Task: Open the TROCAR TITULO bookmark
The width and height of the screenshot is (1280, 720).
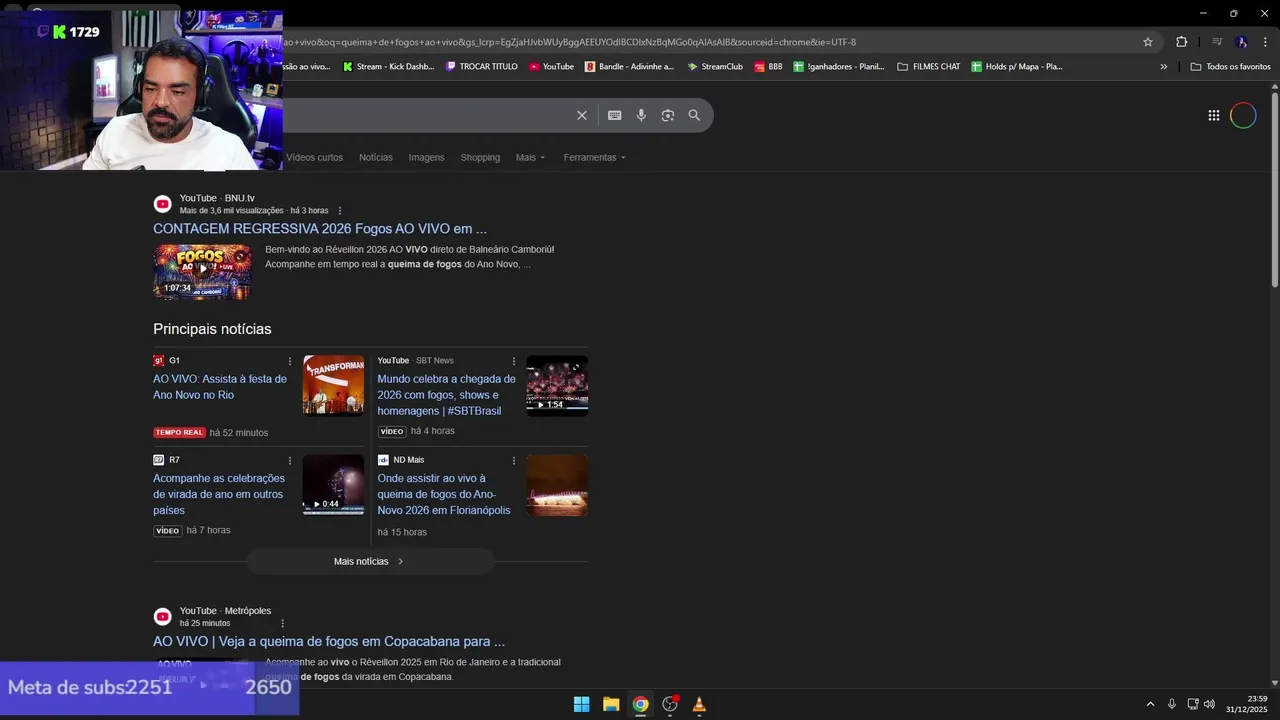Action: pyautogui.click(x=482, y=67)
